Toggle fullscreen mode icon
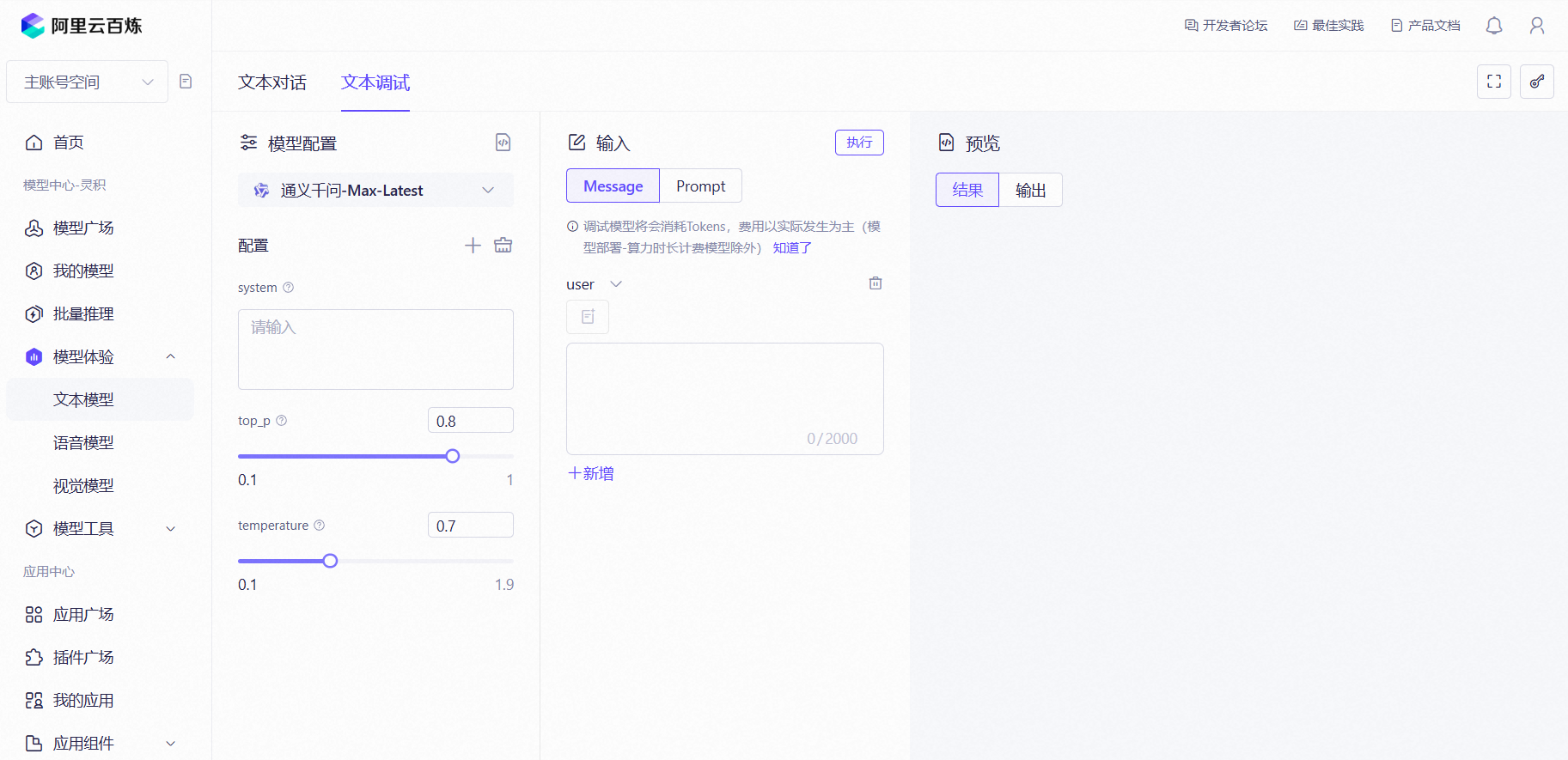 tap(1494, 82)
